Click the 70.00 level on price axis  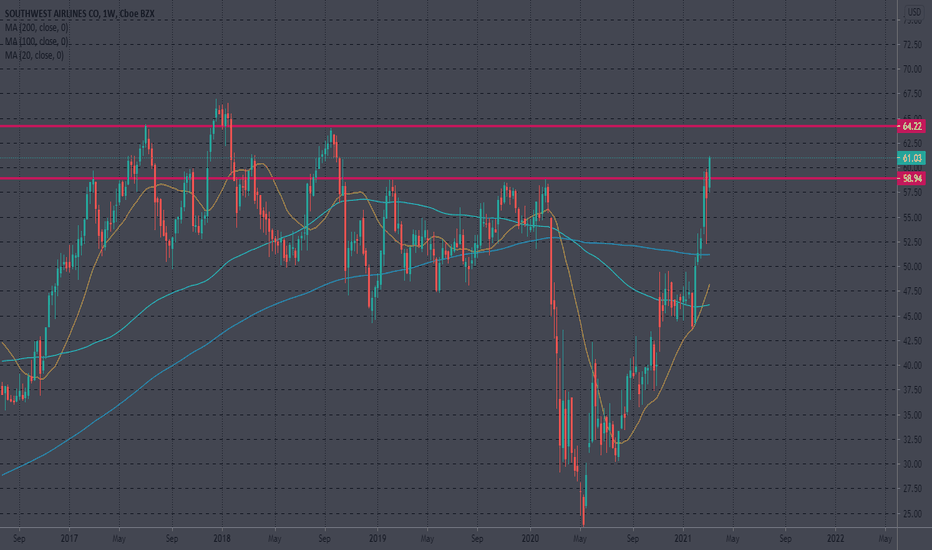pos(912,70)
